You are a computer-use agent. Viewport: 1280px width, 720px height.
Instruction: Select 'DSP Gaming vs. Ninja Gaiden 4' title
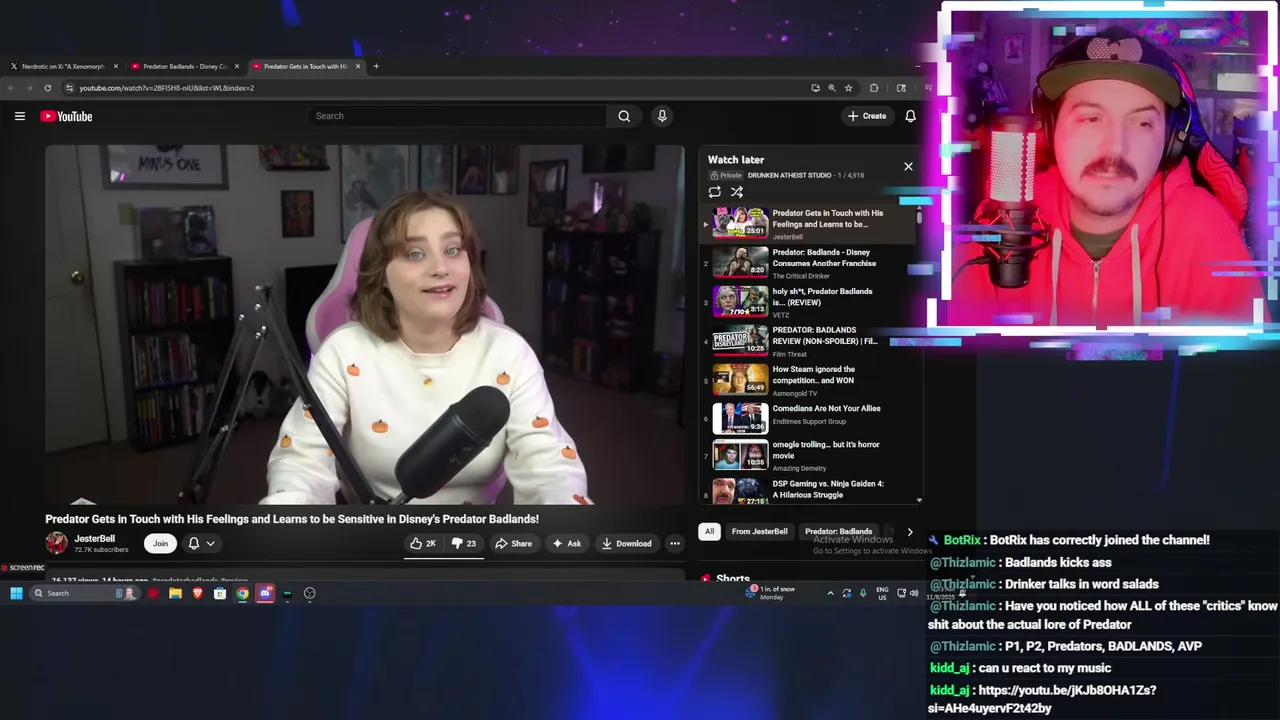[828, 489]
